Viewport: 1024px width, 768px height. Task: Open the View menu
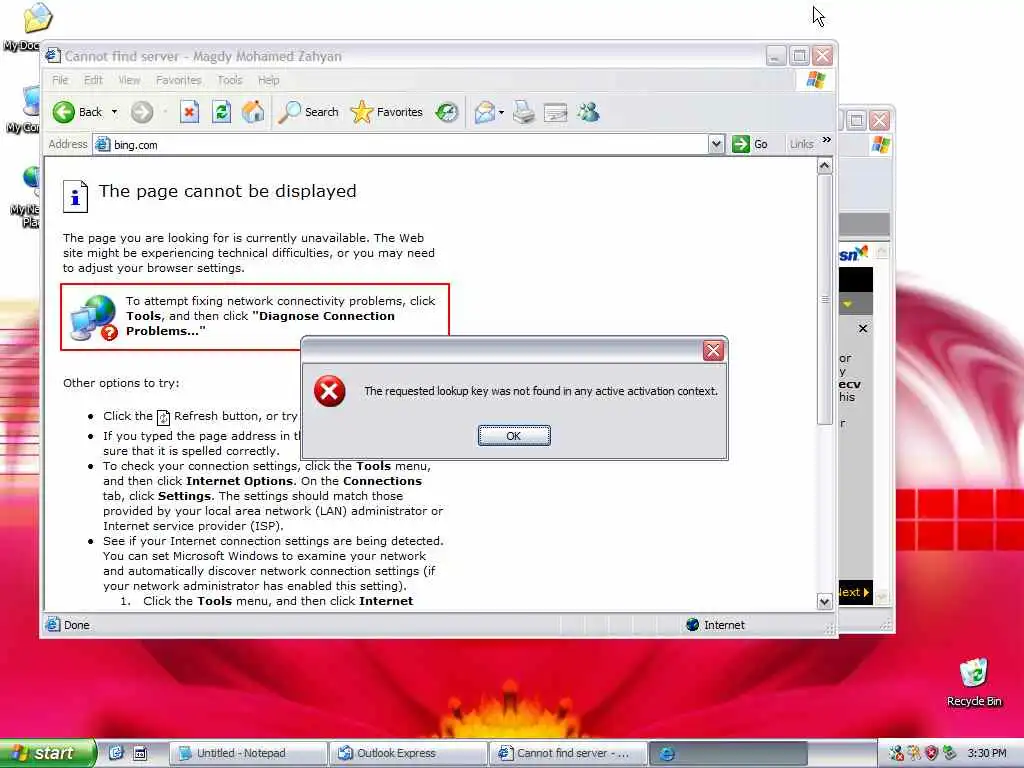(129, 80)
